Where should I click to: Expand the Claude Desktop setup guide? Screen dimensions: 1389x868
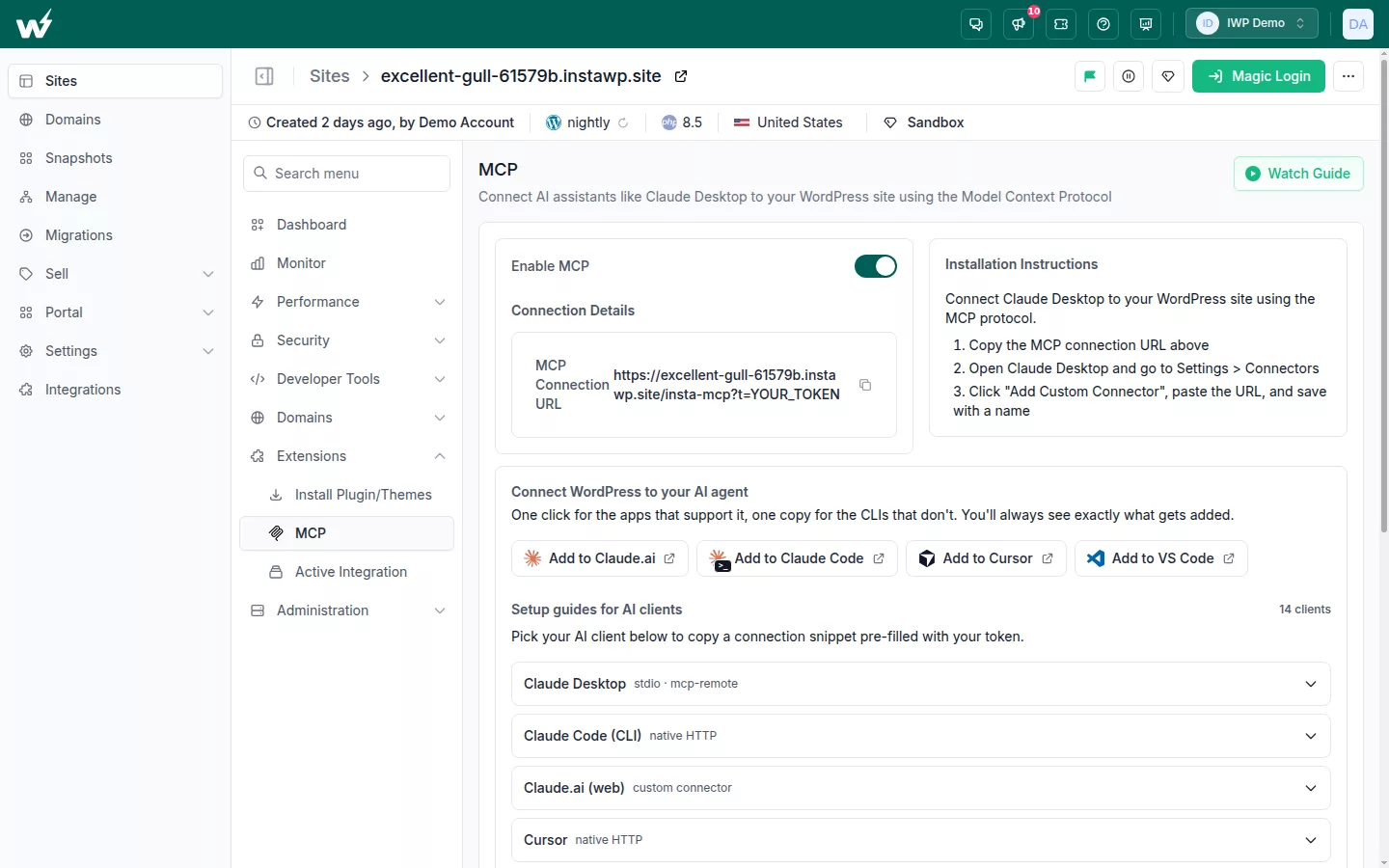(920, 684)
